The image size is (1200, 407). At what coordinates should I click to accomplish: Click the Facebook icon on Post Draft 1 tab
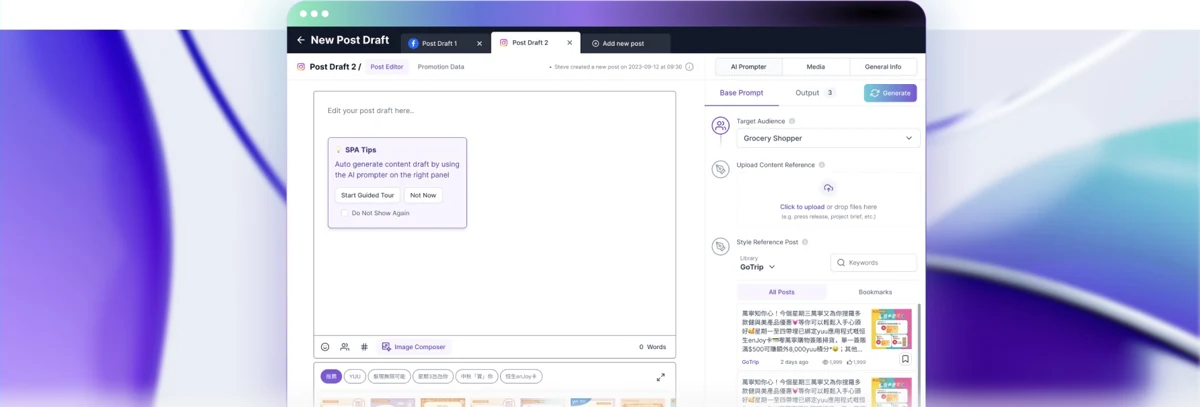pos(413,44)
